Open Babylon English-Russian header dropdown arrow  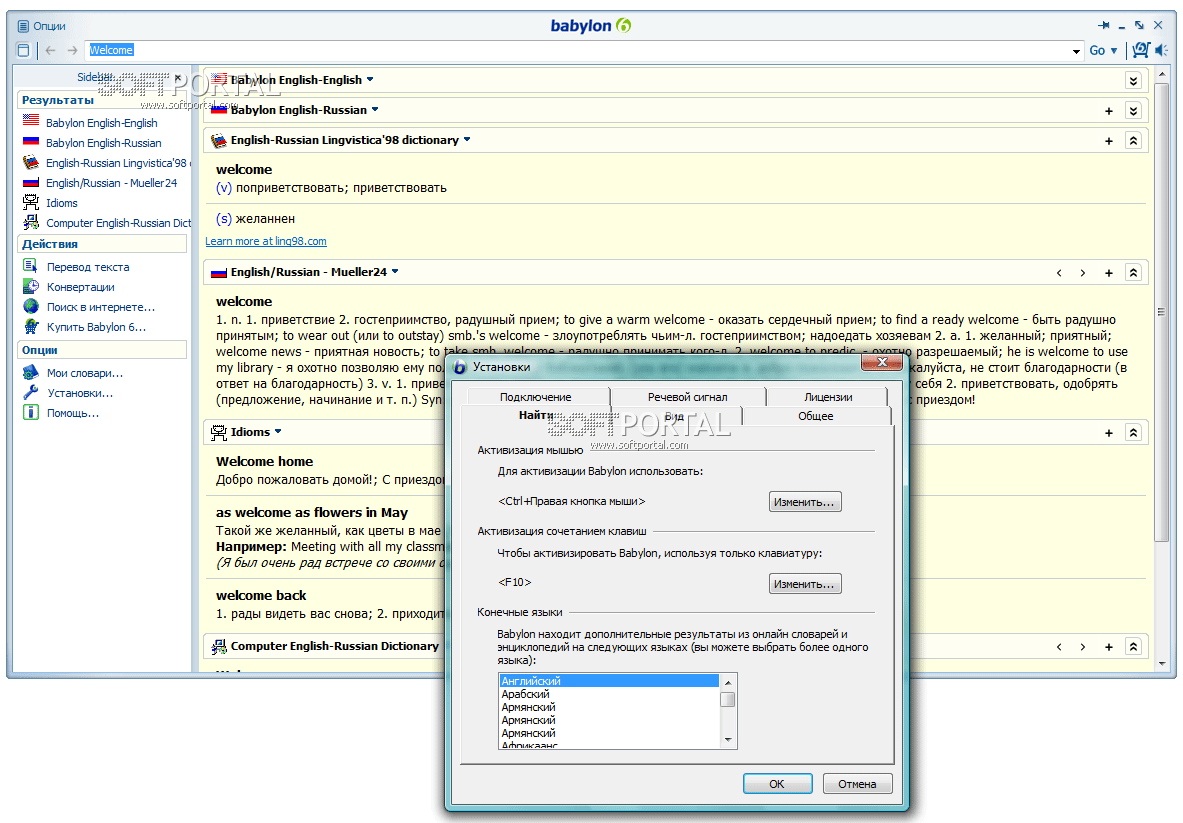375,109
